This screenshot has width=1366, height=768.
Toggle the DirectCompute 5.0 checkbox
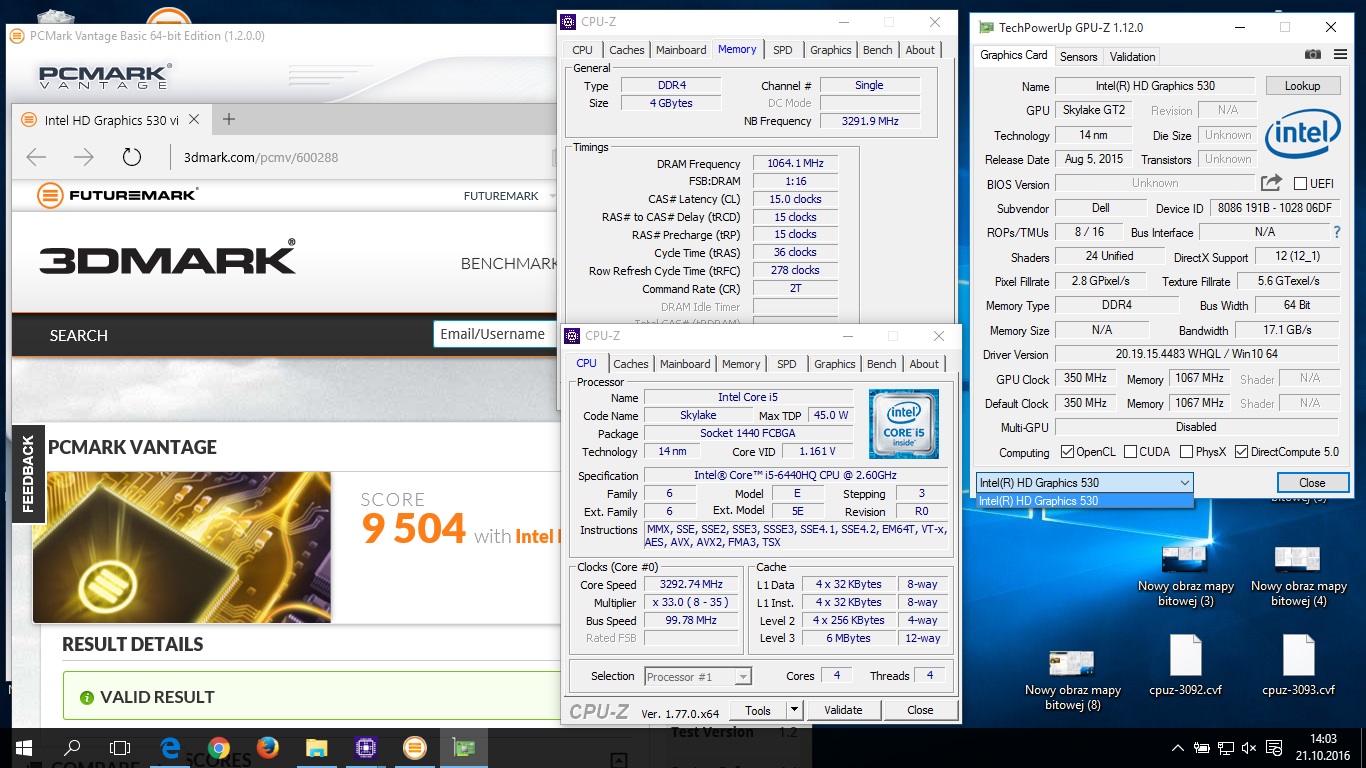click(1242, 452)
